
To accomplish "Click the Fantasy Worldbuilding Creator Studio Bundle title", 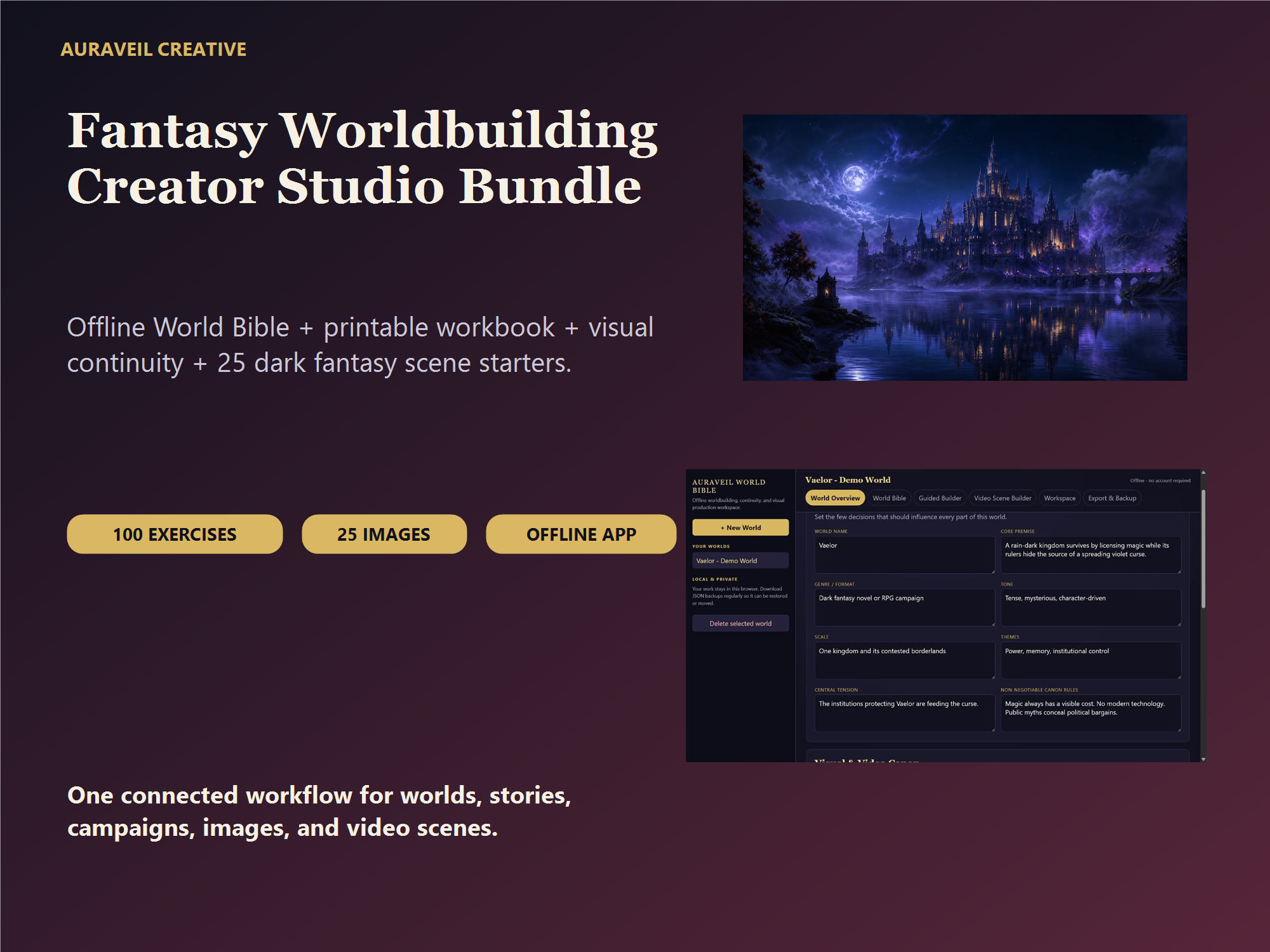I will click(x=363, y=158).
